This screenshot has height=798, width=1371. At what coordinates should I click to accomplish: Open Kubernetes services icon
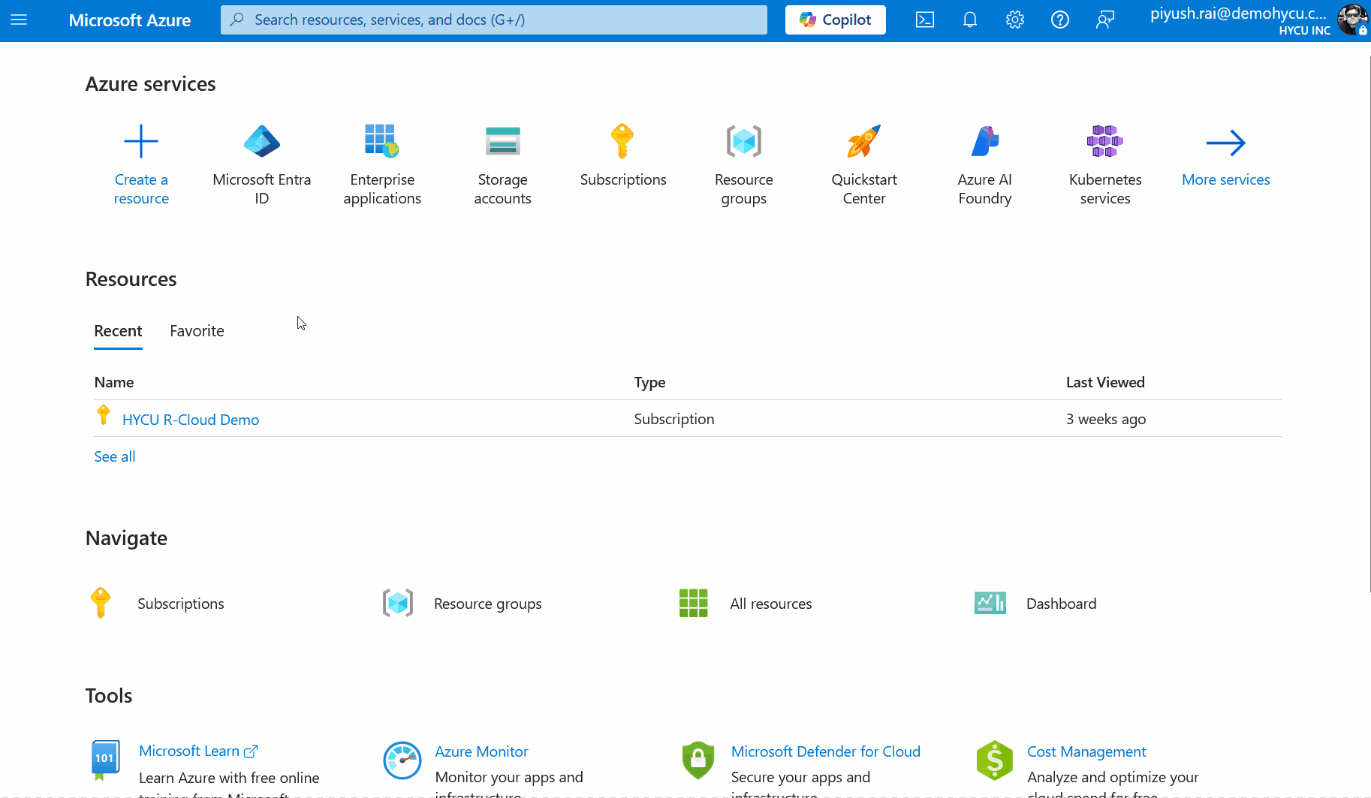pyautogui.click(x=1105, y=142)
